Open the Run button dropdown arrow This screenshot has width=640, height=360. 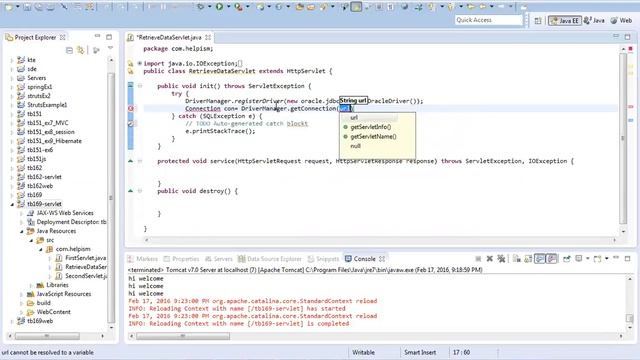(228, 7)
